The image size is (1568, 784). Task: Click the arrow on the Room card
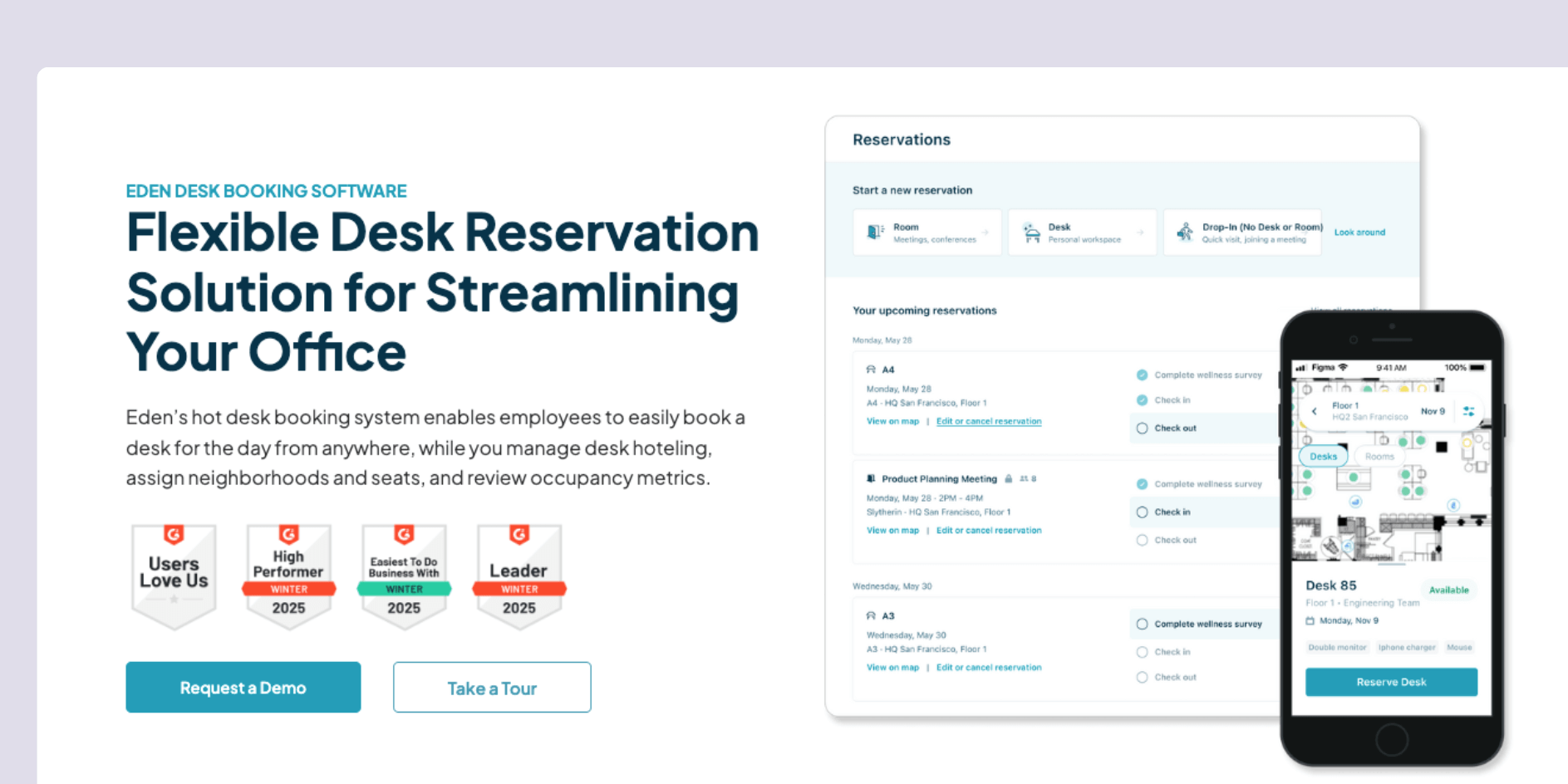click(986, 233)
